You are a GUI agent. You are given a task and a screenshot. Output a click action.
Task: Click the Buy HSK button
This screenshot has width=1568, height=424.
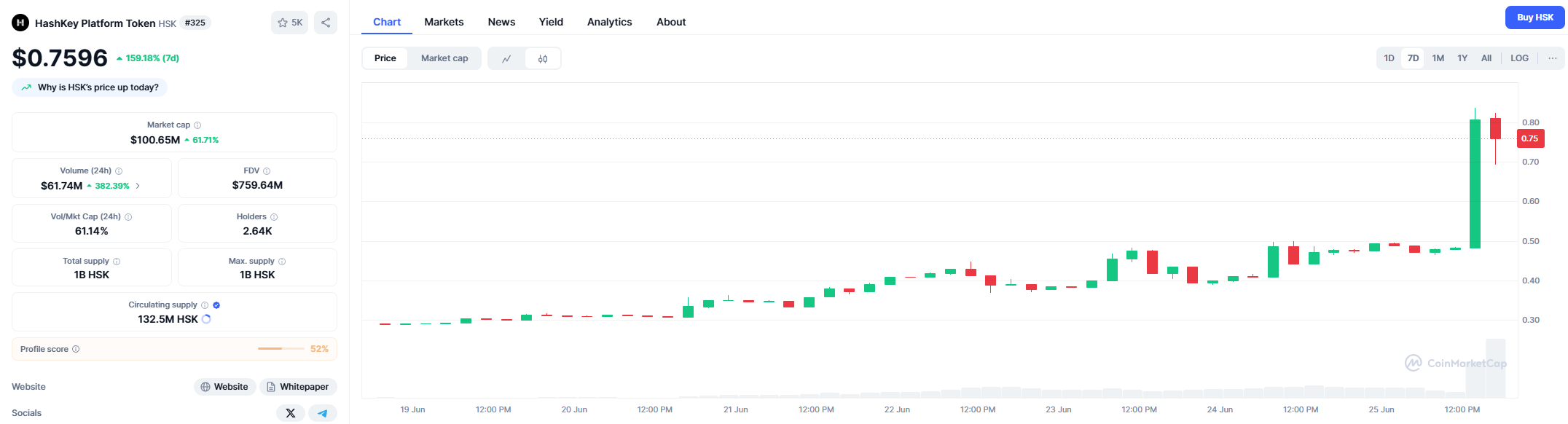coord(1534,17)
